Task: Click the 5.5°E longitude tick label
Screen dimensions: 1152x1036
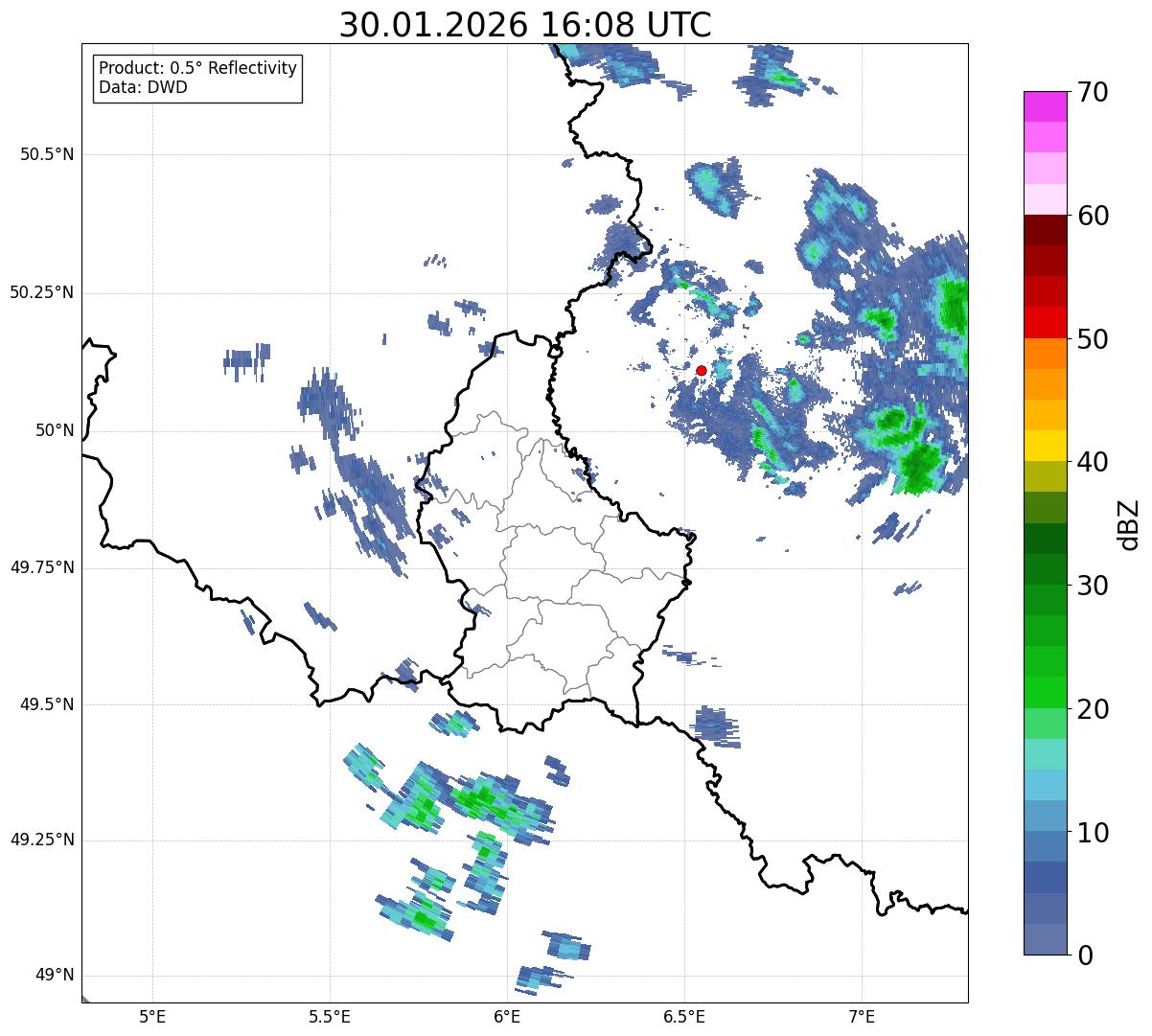Action: tap(330, 1016)
